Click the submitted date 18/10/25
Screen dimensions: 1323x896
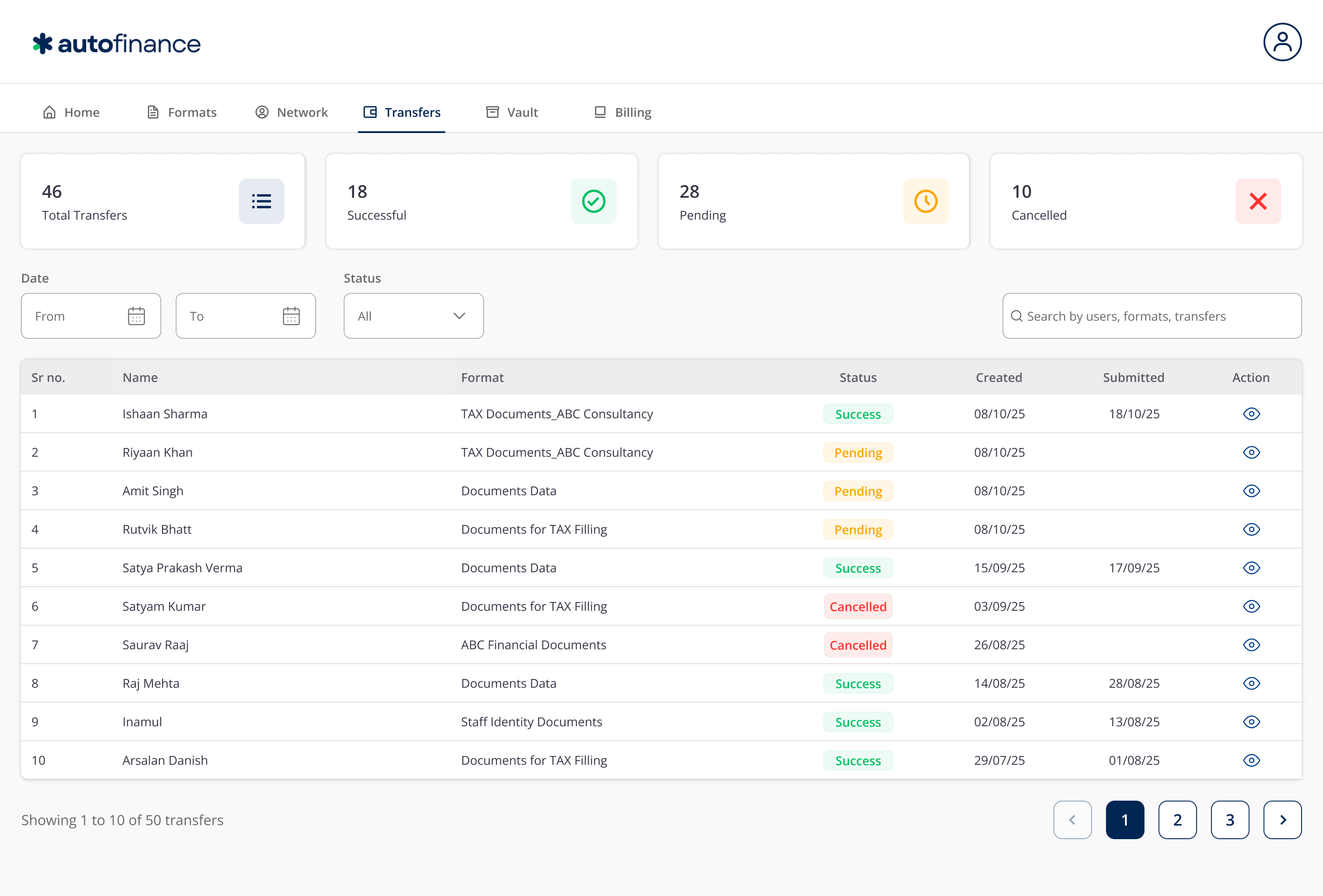(1134, 414)
